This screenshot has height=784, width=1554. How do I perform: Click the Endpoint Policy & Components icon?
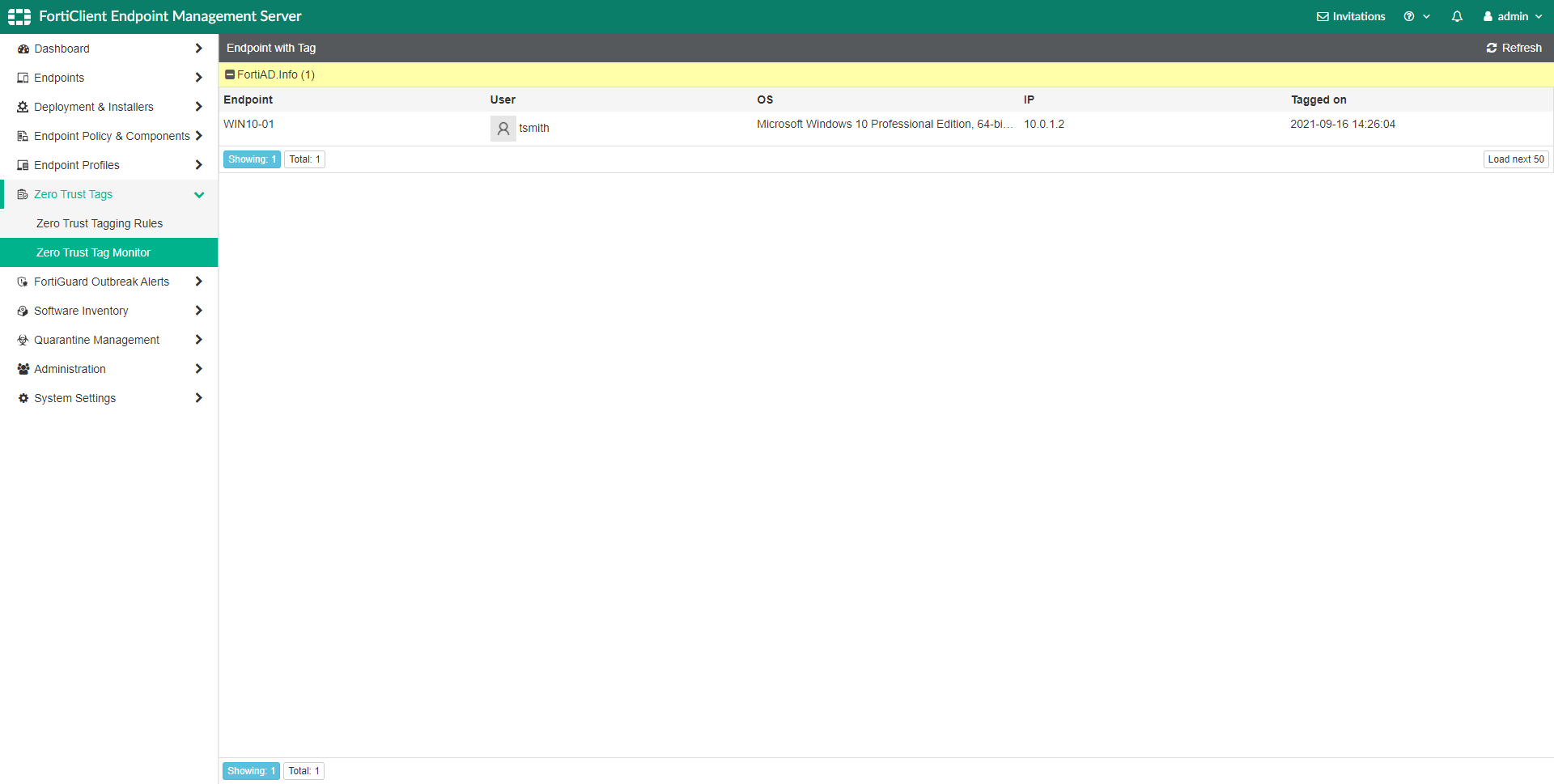(x=23, y=136)
